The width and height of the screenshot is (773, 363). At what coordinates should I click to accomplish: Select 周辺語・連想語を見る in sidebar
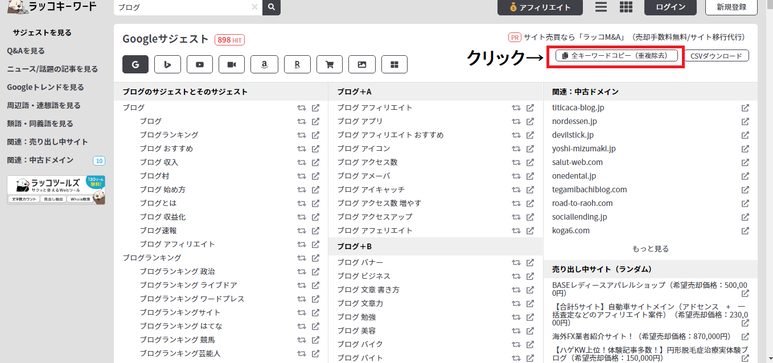(43, 106)
